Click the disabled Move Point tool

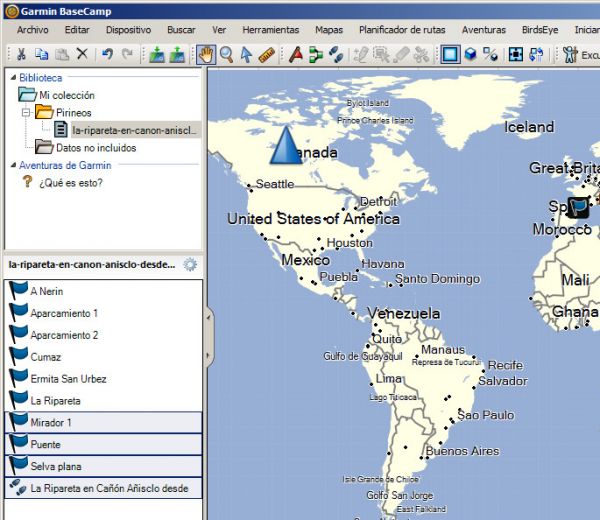[381, 55]
